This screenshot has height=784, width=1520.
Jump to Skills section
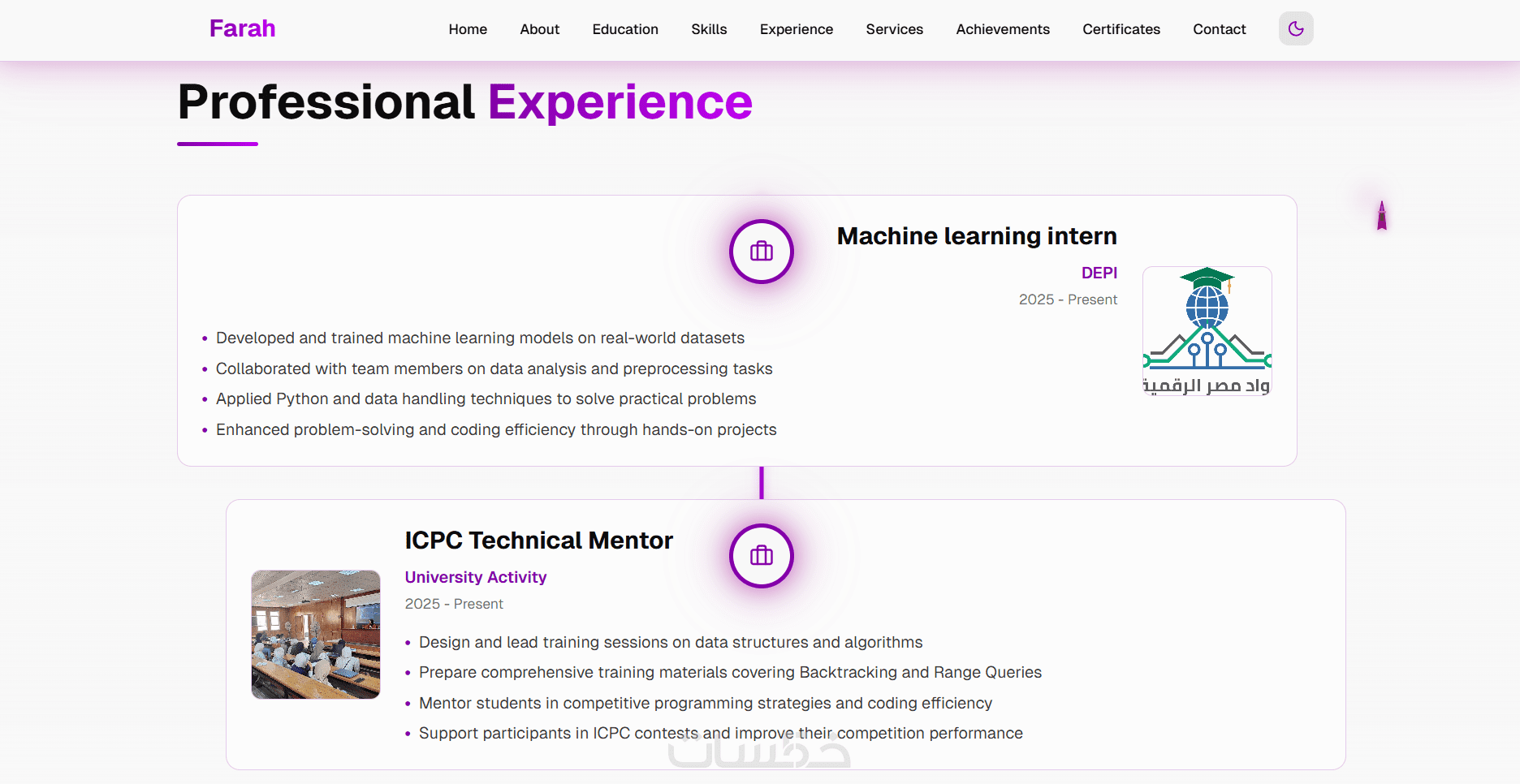709,29
